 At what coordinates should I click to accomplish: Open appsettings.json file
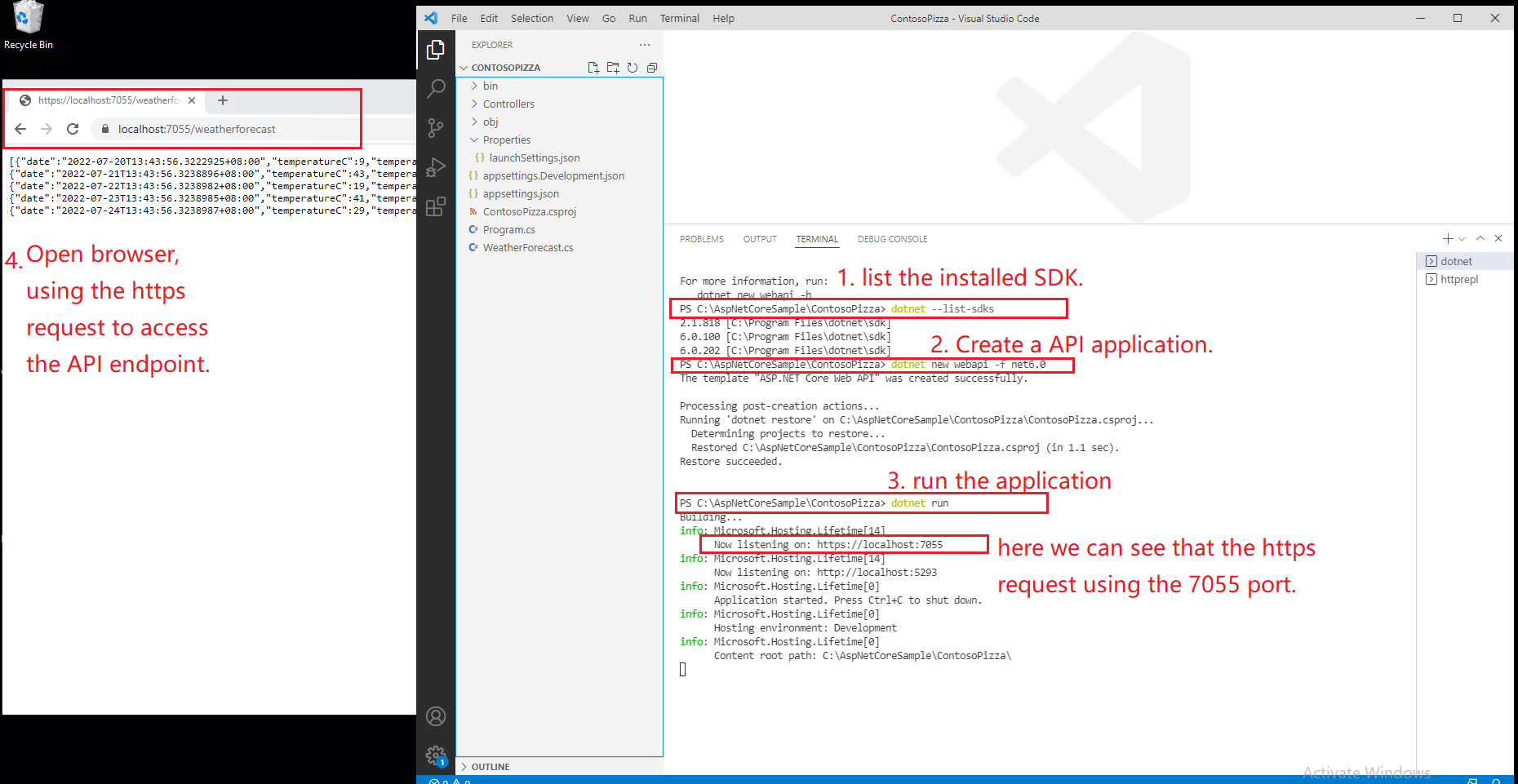click(521, 193)
